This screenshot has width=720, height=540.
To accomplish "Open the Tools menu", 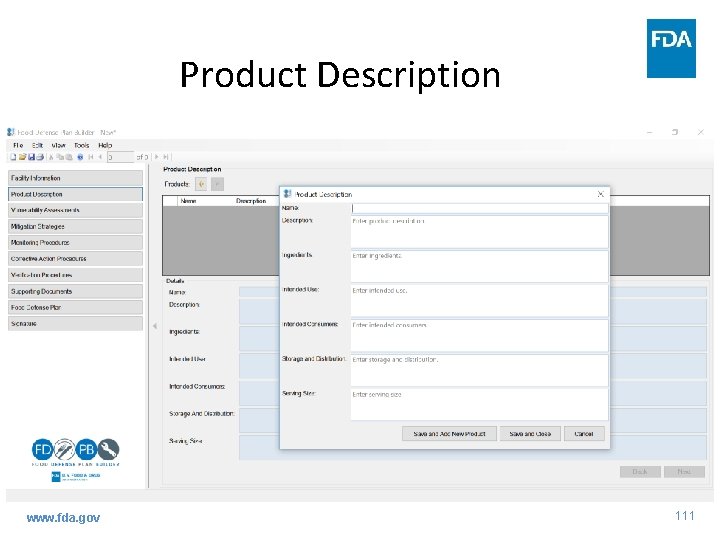I will 81,145.
